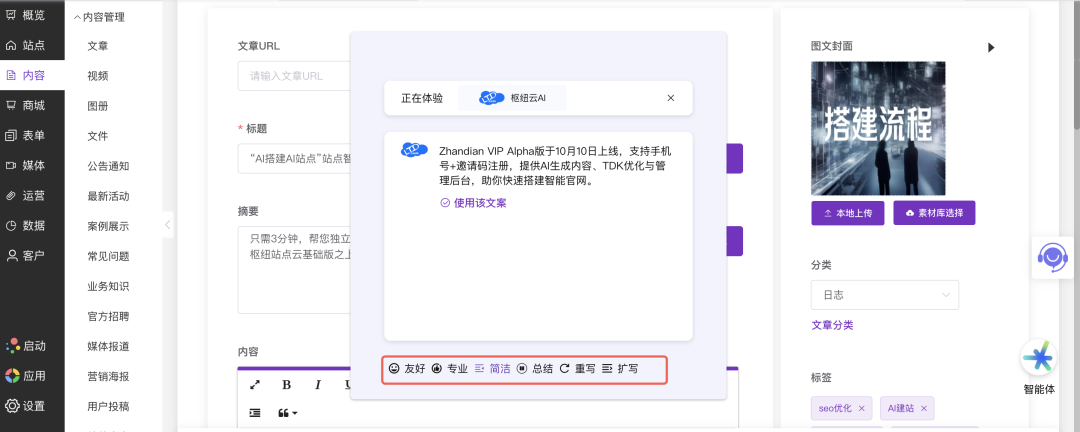This screenshot has width=1080, height=432.
Task: Click the 素材库选择 button
Action: point(934,213)
